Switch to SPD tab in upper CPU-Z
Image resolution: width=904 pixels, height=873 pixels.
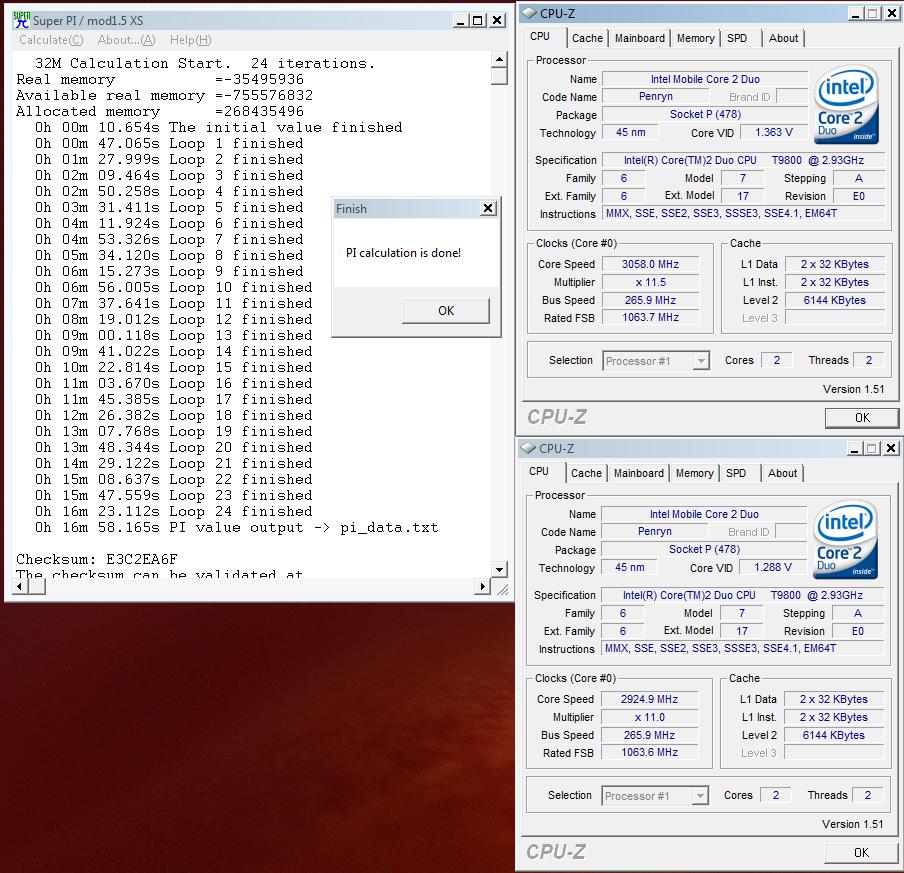[x=737, y=38]
